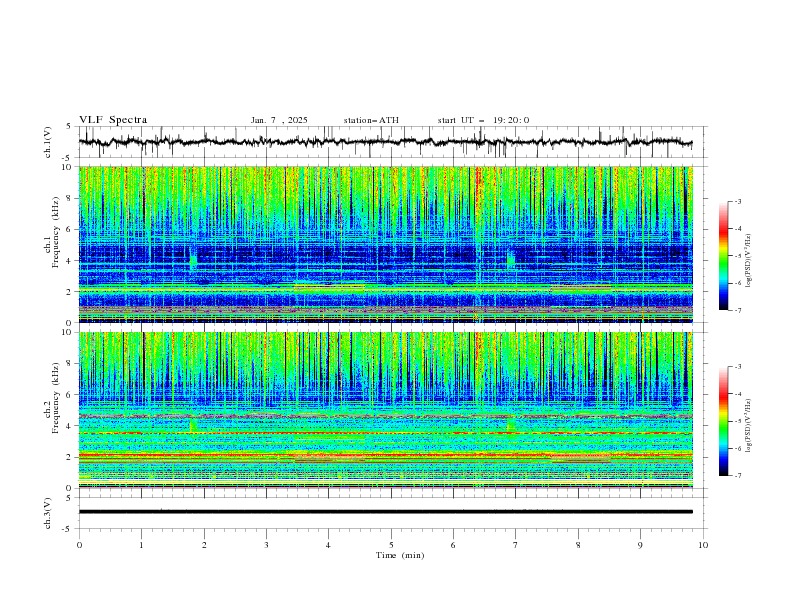Click the "Time (min)" axis label
Viewport: 792px width, 612px height.
tap(400, 555)
